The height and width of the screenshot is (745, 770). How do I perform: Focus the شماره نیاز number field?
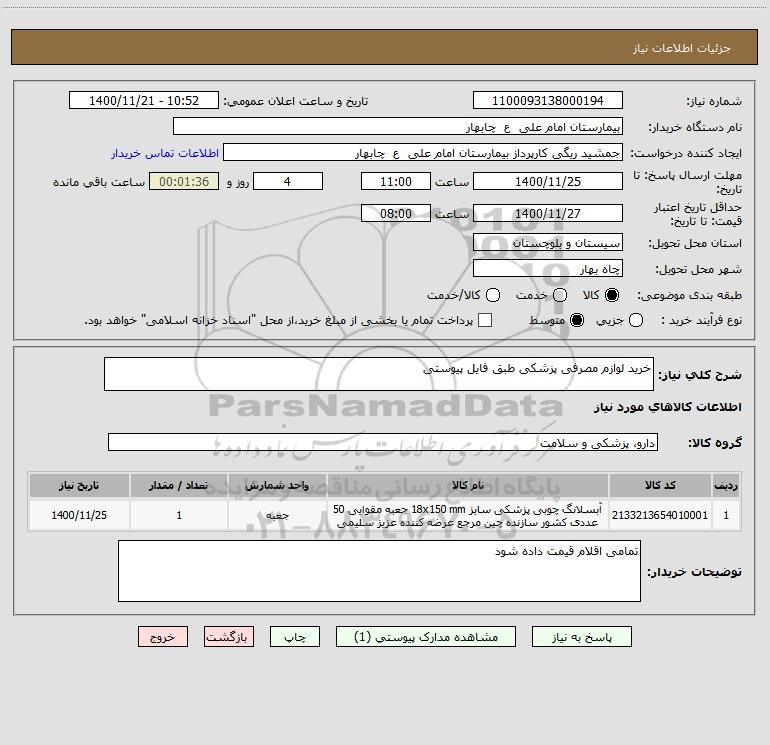click(548, 101)
